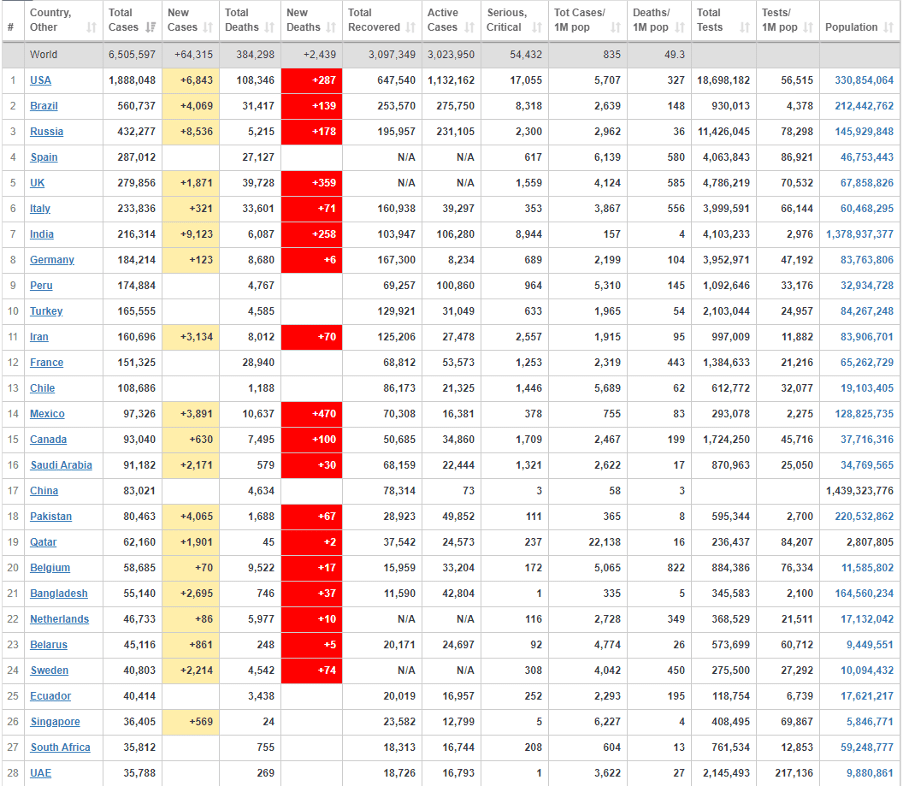
Task: Sort the table by Country, Other column icon
Action: [x=91, y=27]
